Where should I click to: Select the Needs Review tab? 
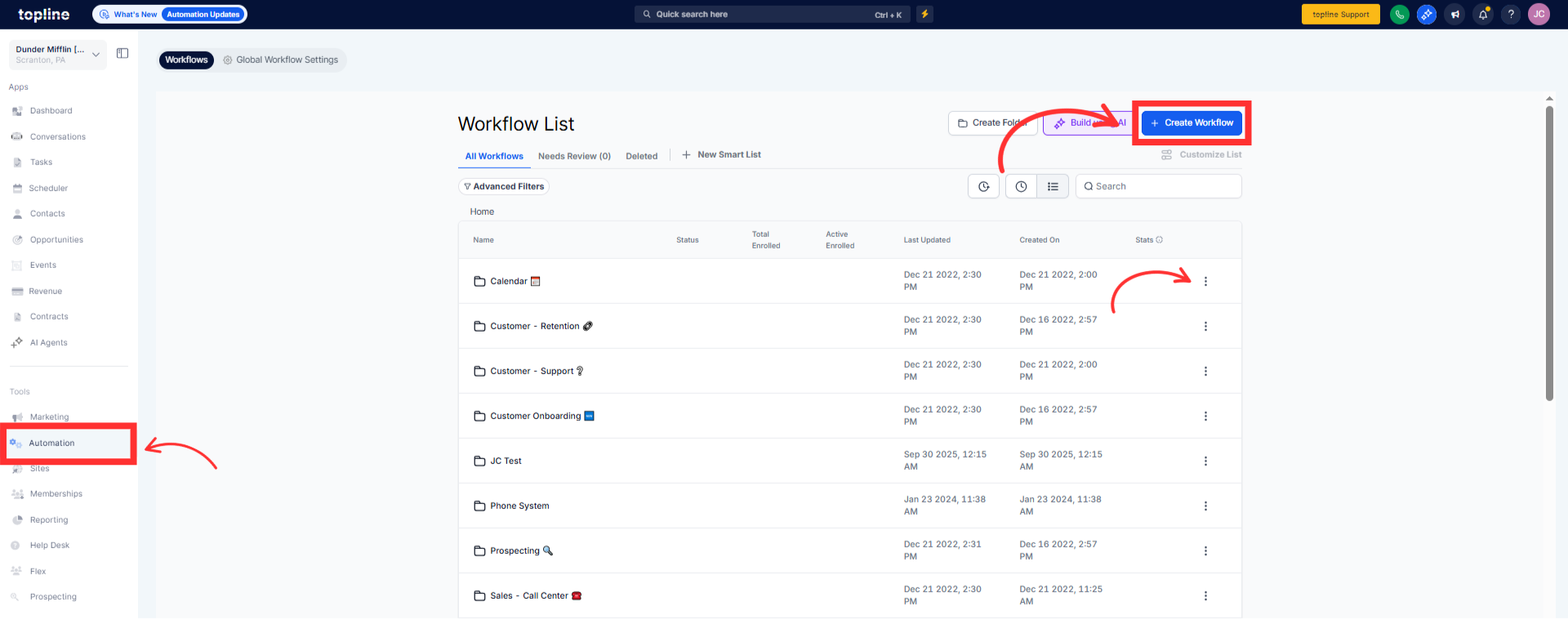[x=574, y=156]
